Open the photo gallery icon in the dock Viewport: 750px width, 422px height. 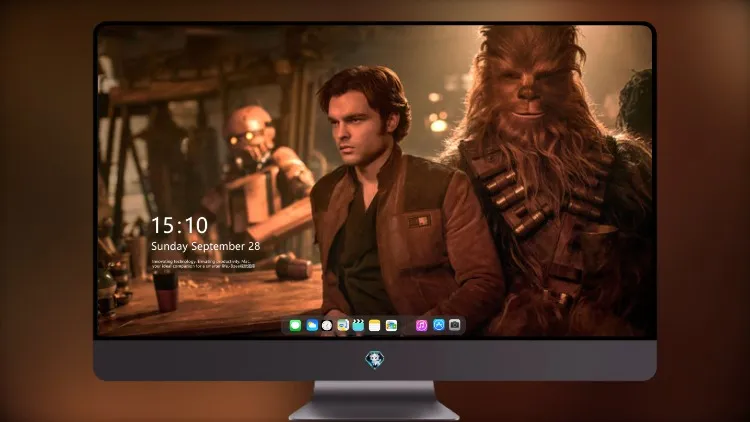pyautogui.click(x=391, y=326)
